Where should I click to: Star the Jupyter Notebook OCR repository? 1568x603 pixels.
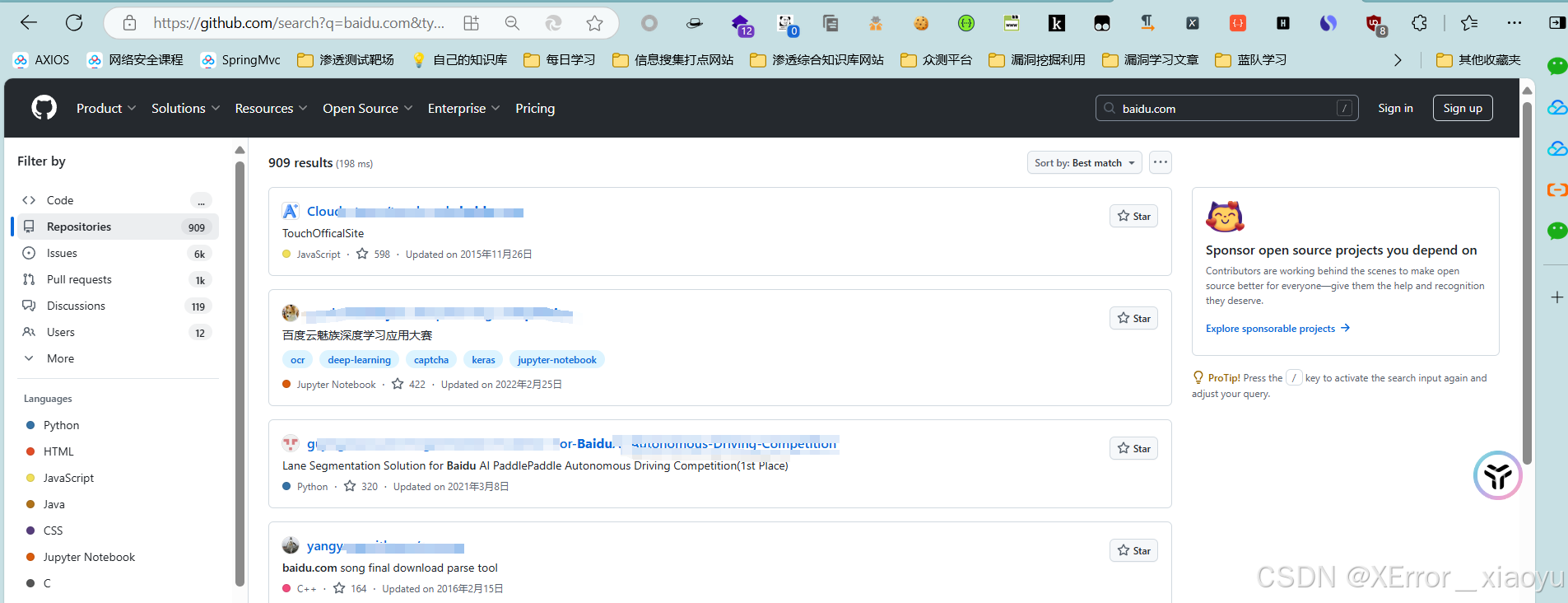[x=1133, y=318]
